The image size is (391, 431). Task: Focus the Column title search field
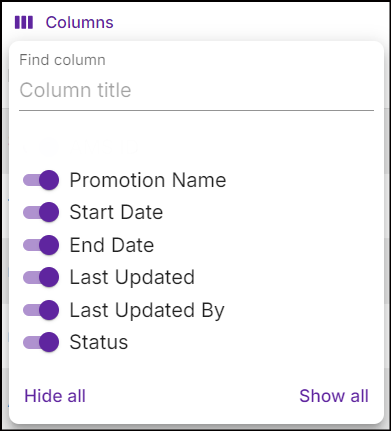pyautogui.click(x=196, y=90)
